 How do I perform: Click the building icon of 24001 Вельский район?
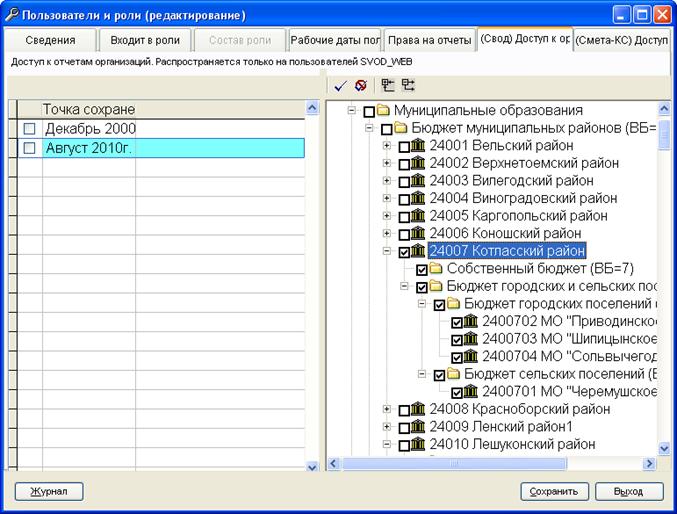point(418,146)
